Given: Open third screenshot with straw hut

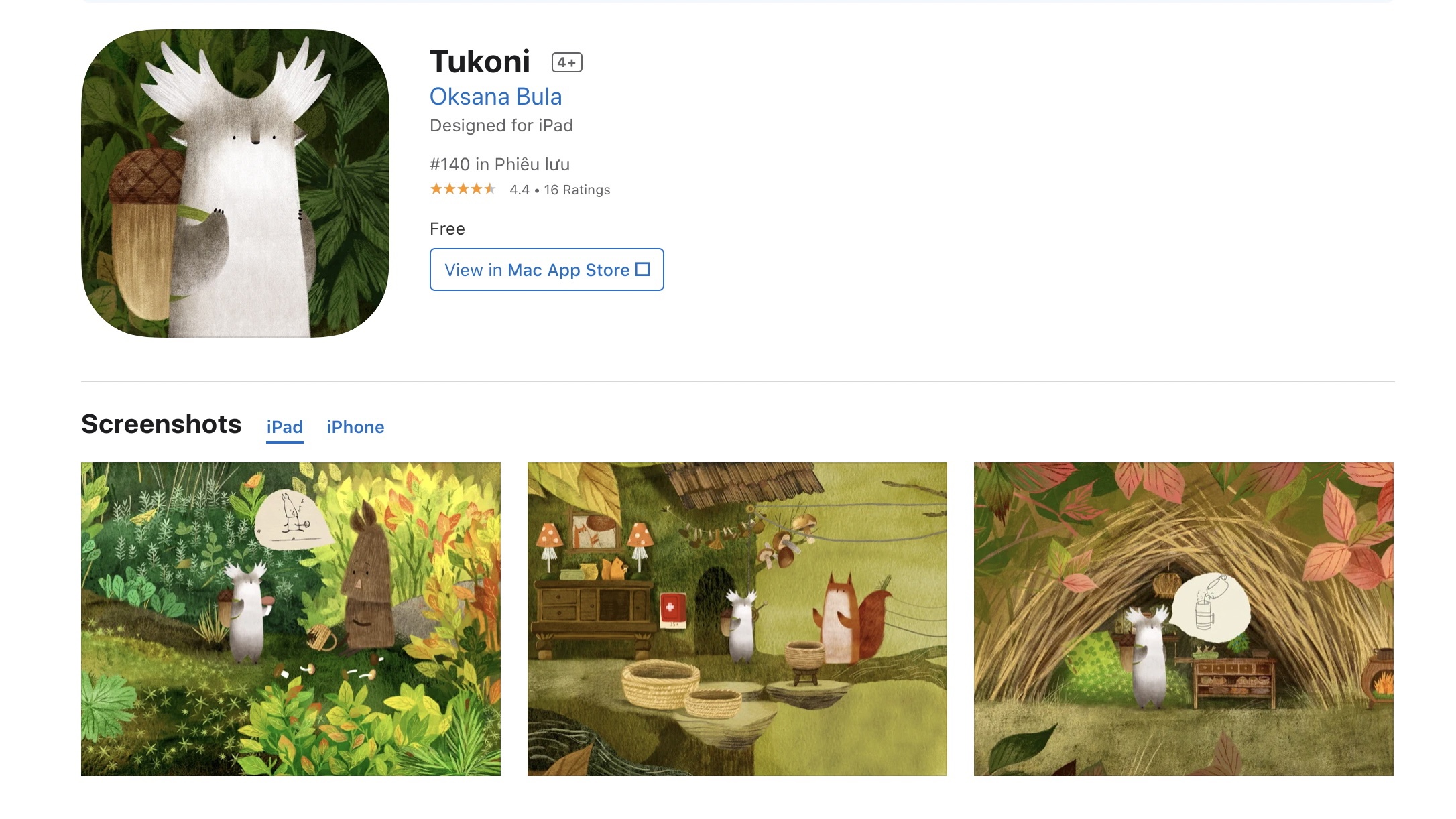Looking at the screenshot, I should [x=1184, y=619].
